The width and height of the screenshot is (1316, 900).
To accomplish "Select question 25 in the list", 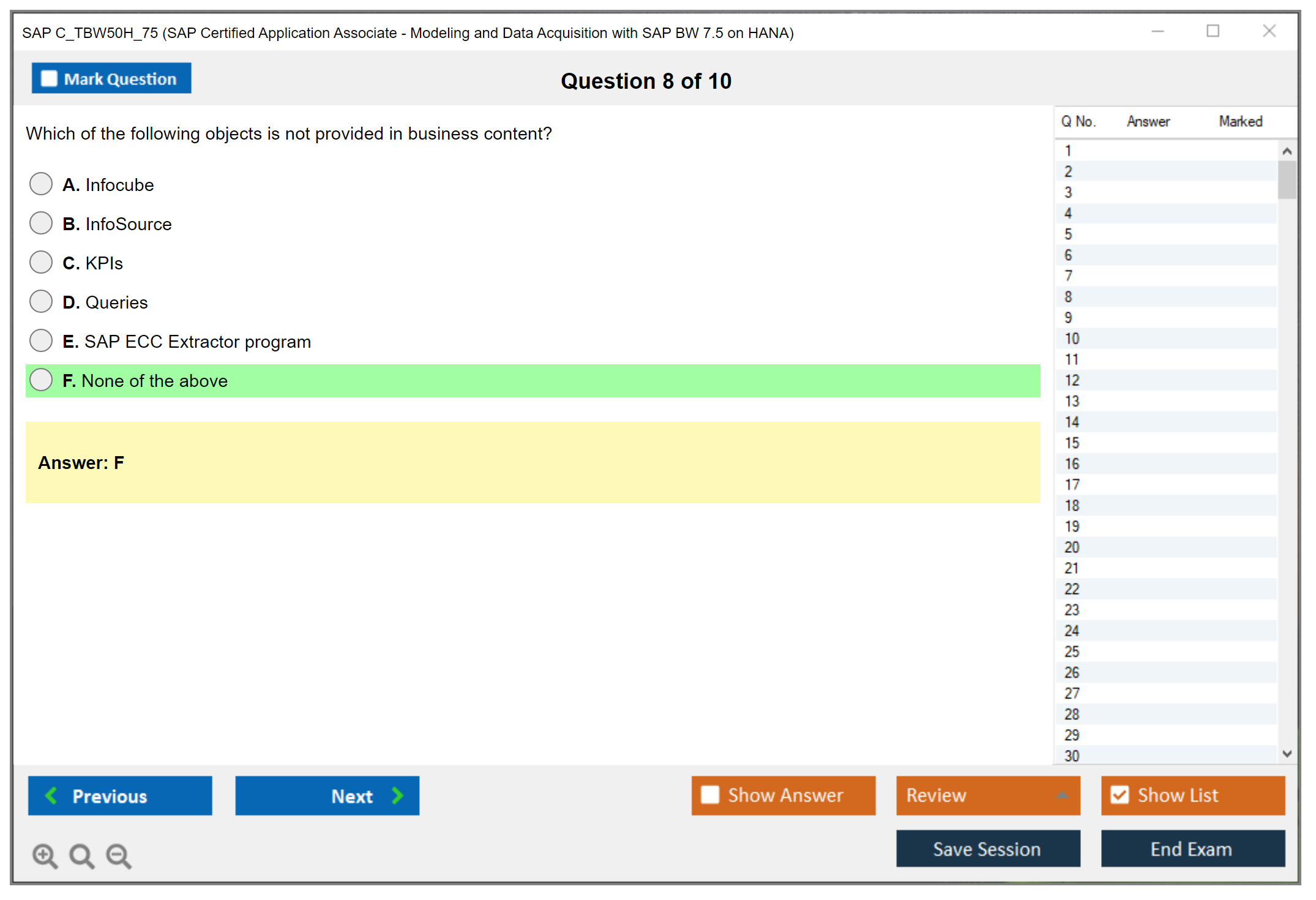I will coord(1072,651).
